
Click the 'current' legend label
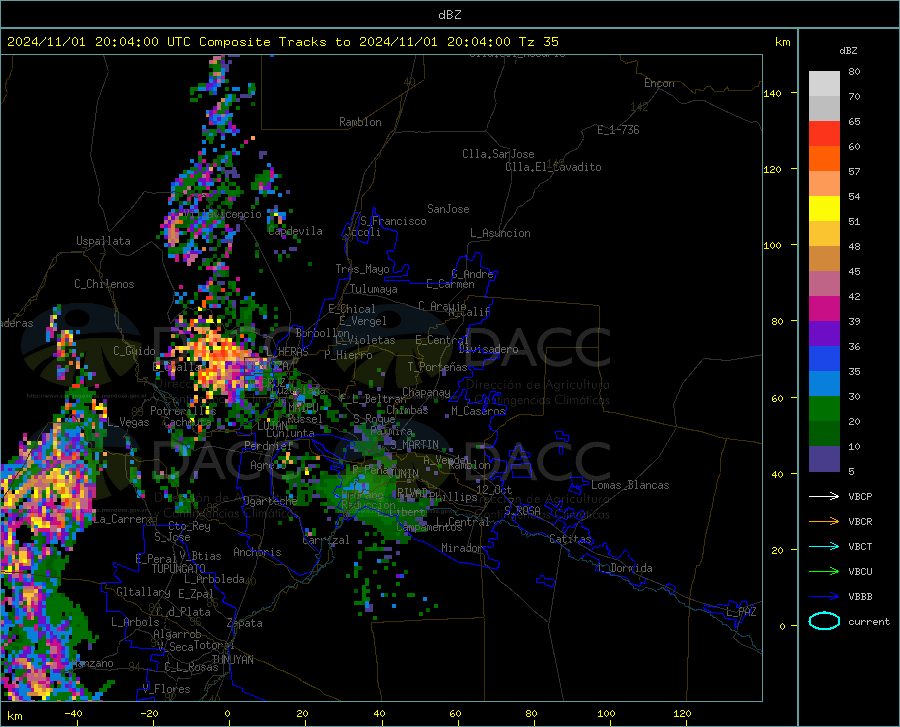click(869, 621)
